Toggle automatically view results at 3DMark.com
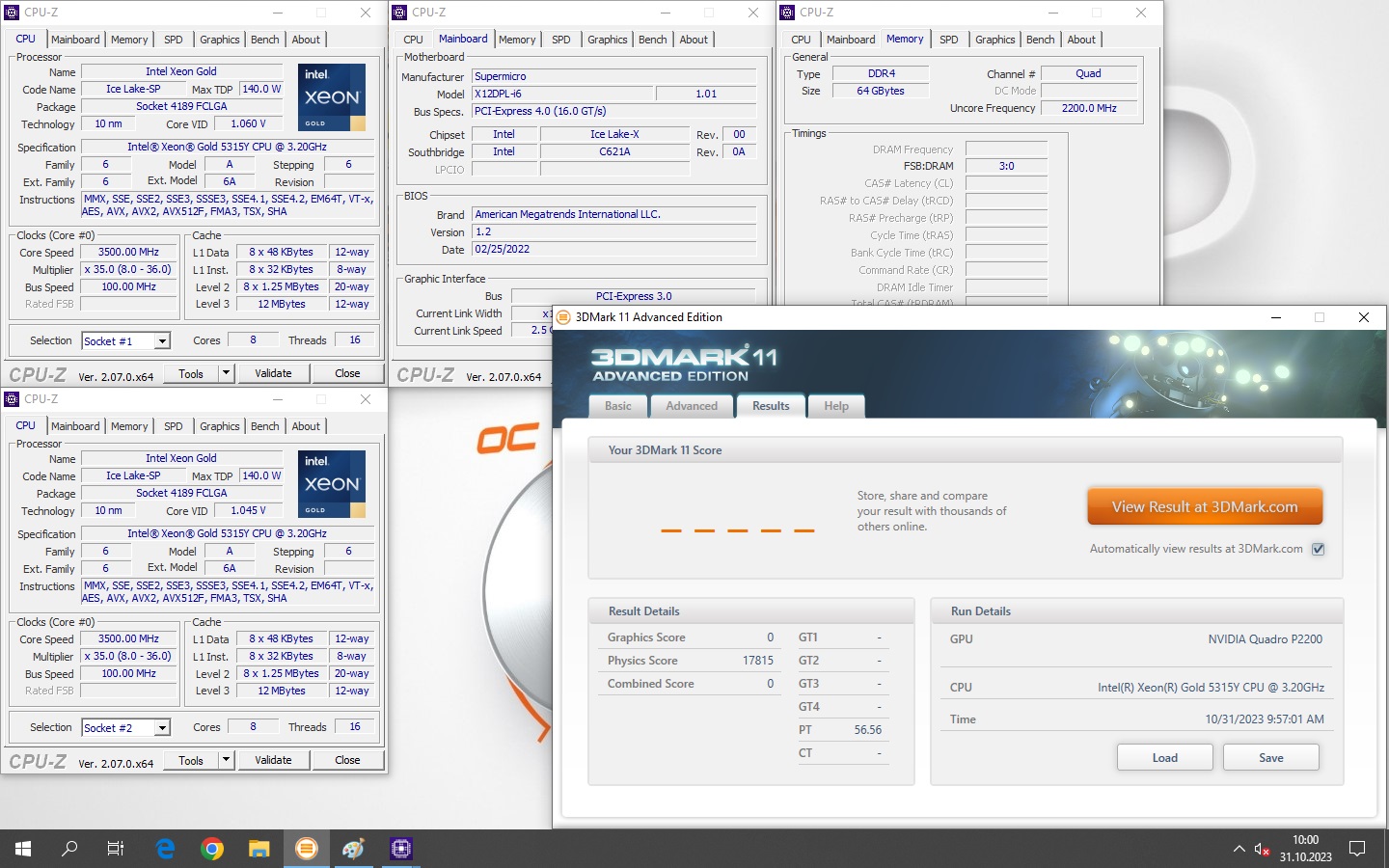 (x=1318, y=549)
